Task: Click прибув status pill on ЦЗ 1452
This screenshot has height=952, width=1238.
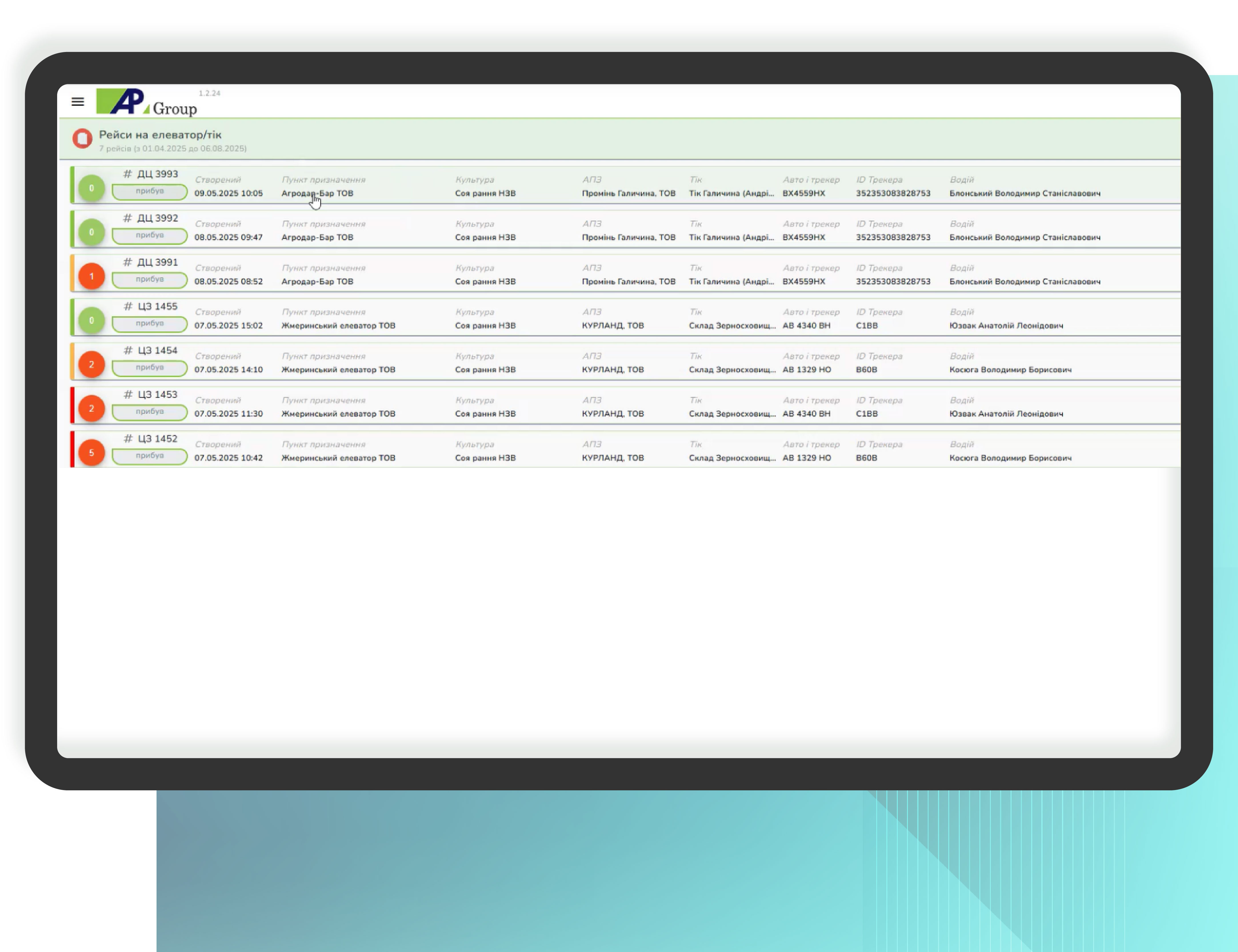Action: [150, 456]
